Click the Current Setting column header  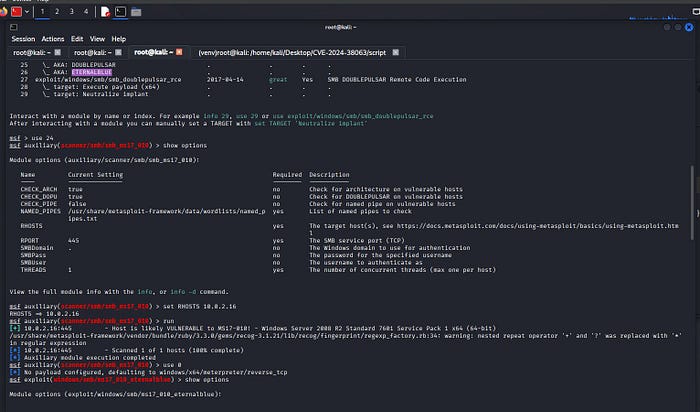(x=96, y=175)
